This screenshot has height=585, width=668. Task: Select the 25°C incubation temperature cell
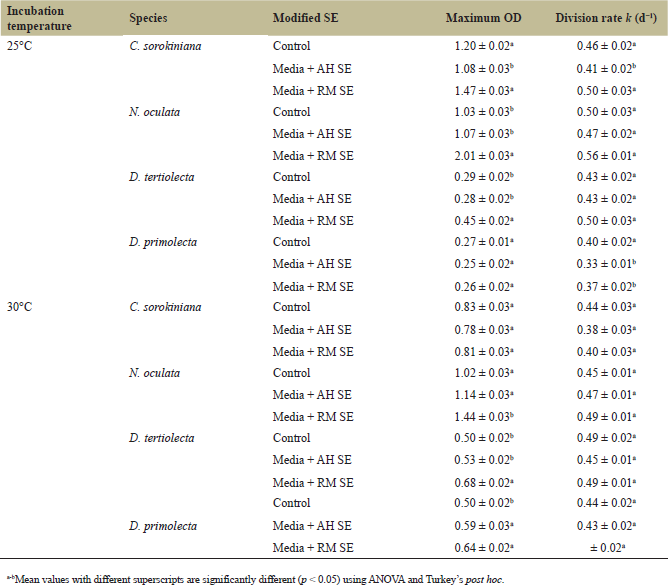pos(20,47)
